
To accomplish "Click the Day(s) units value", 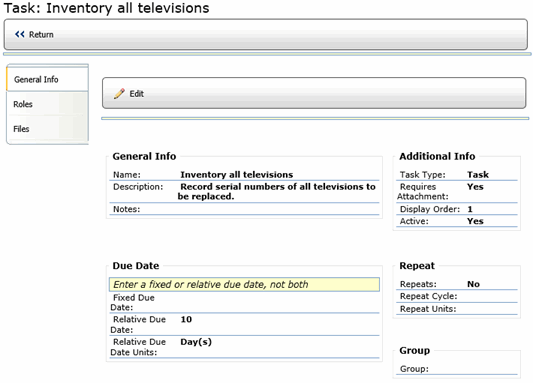I will point(196,342).
